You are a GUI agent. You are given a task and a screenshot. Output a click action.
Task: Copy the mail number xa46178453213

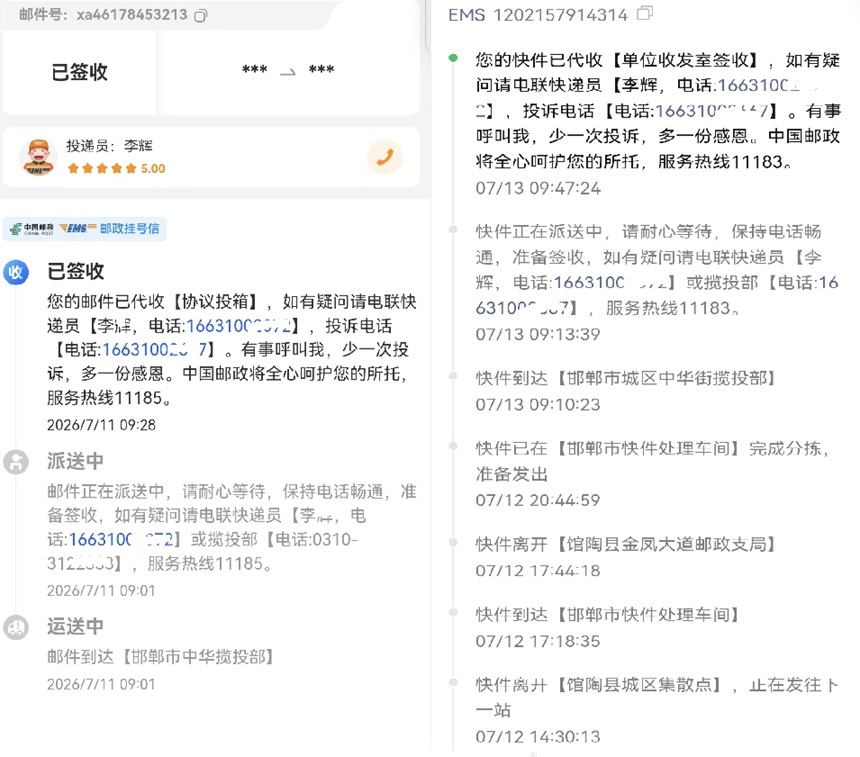pyautogui.click(x=201, y=15)
